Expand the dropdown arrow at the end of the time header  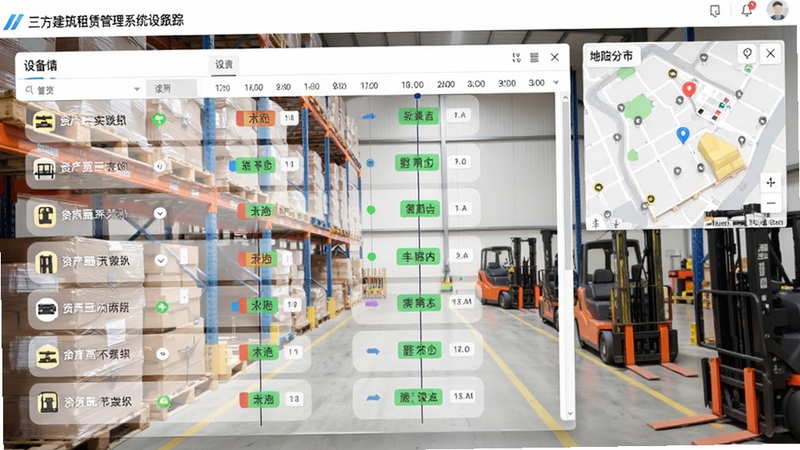(556, 83)
